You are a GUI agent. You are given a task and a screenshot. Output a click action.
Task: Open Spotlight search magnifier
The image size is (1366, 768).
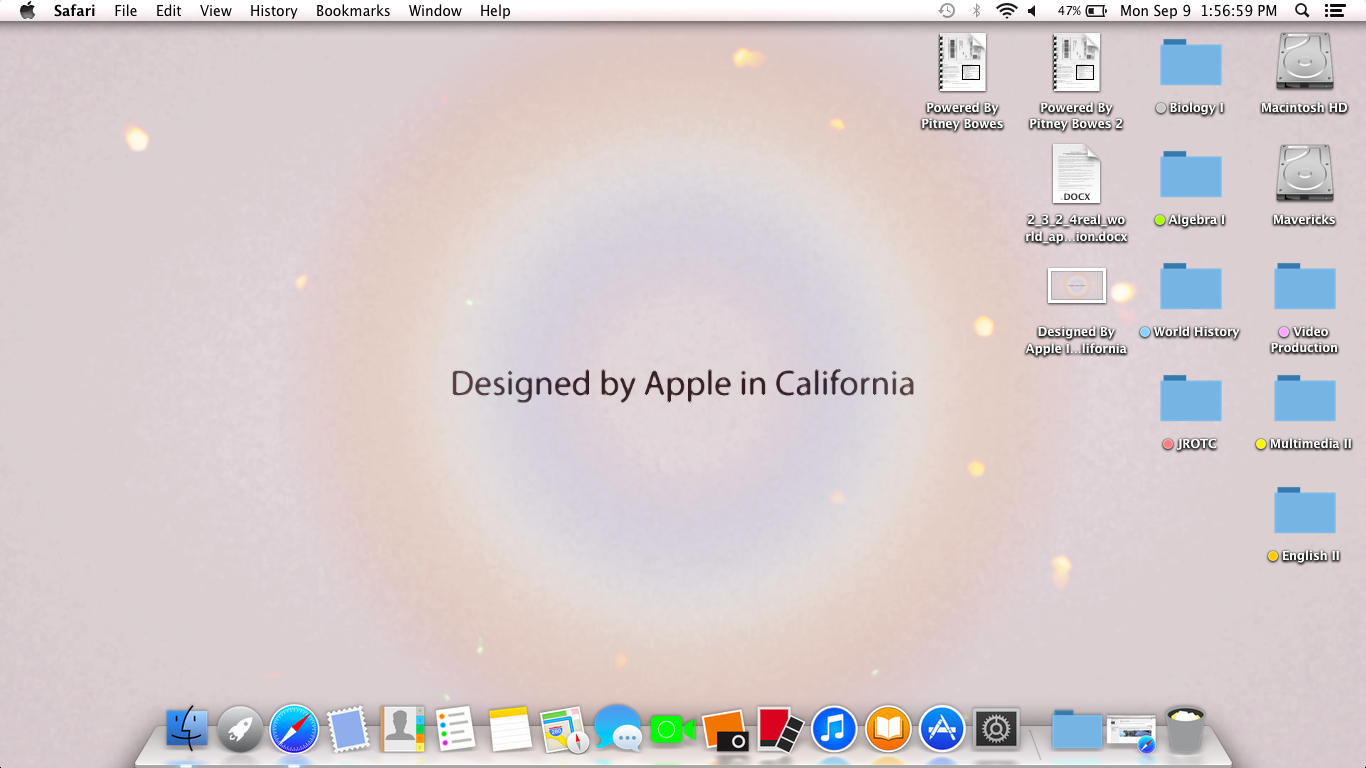[x=1302, y=11]
